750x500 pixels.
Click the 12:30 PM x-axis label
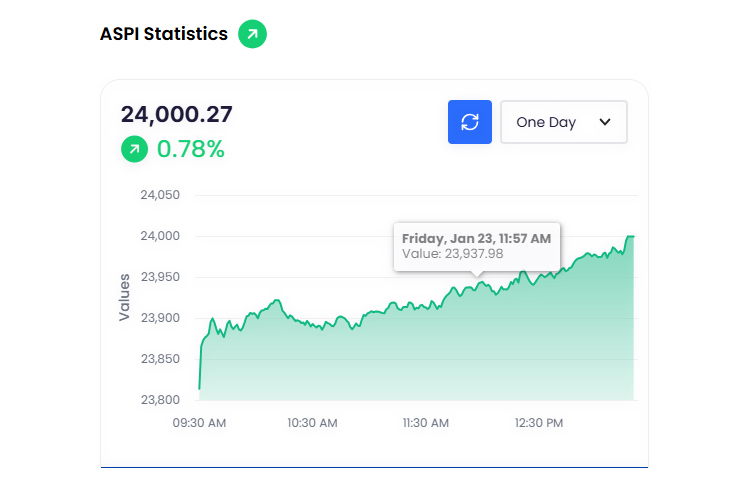point(538,423)
